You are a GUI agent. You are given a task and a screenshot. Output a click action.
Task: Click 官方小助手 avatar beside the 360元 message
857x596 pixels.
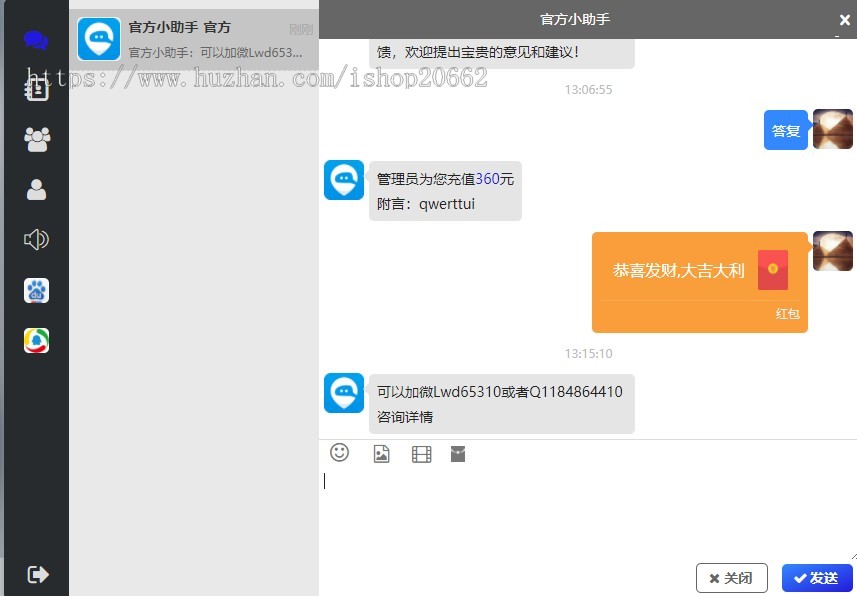343,180
